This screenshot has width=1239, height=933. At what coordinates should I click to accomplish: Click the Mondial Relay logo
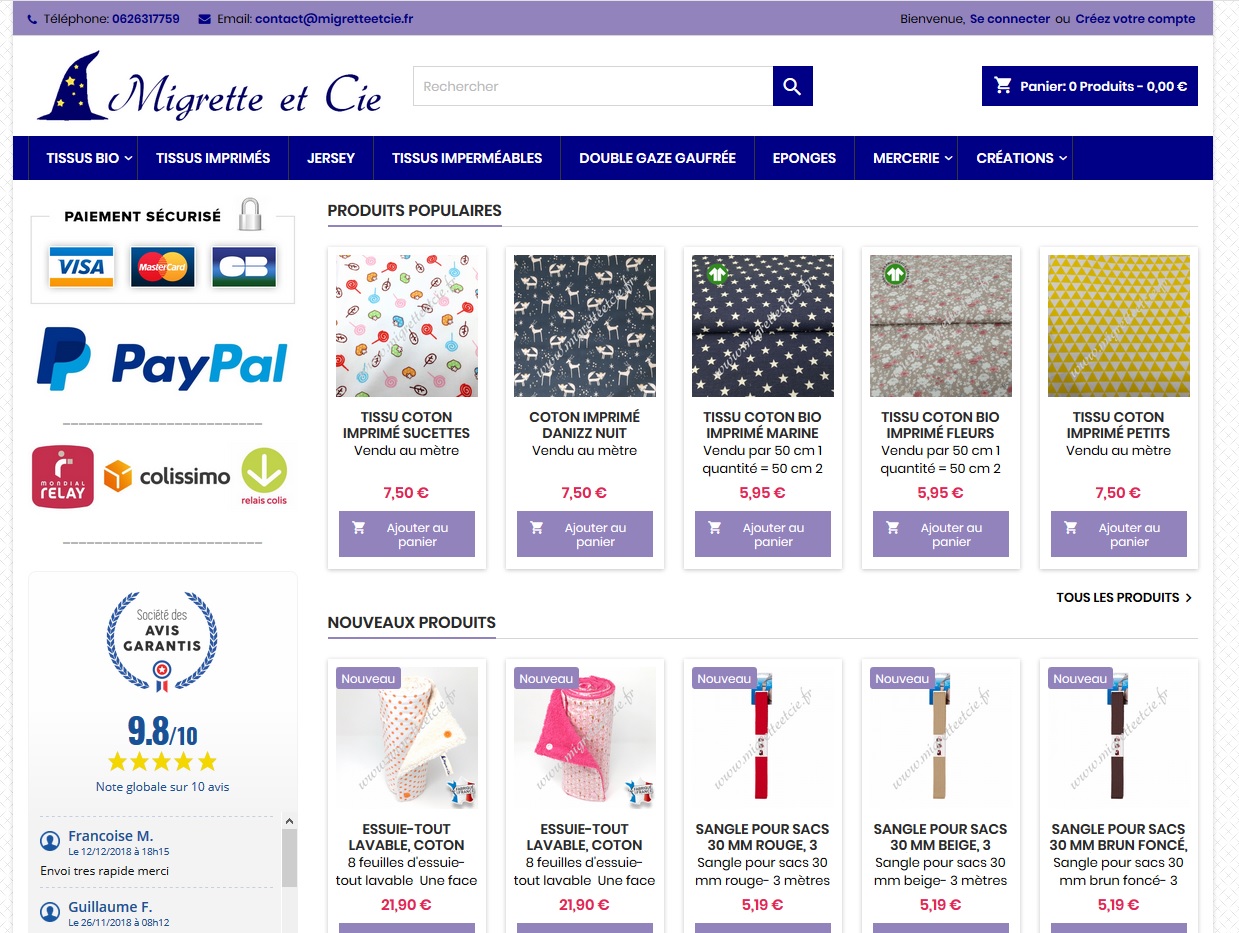(63, 477)
